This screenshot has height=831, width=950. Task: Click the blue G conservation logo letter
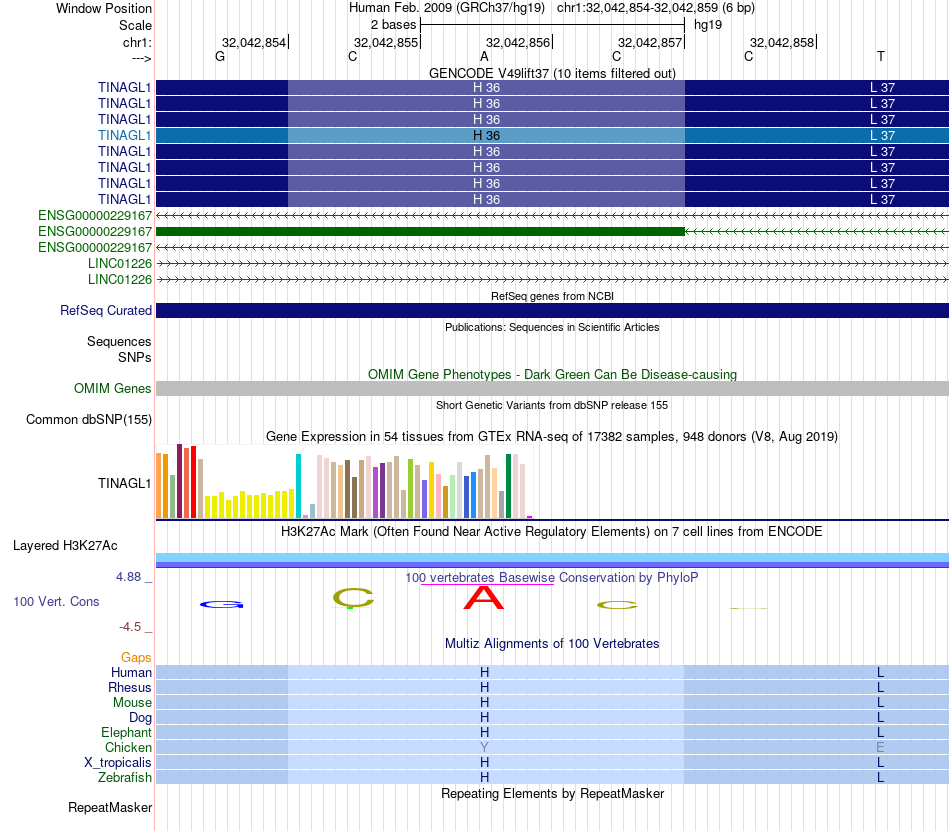(222, 604)
